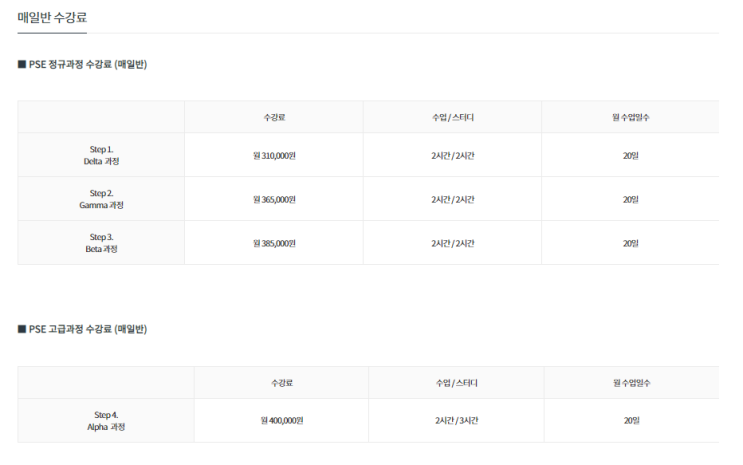Click the 월 365,000원 fee cell
The height and width of the screenshot is (465, 743).
point(274,200)
